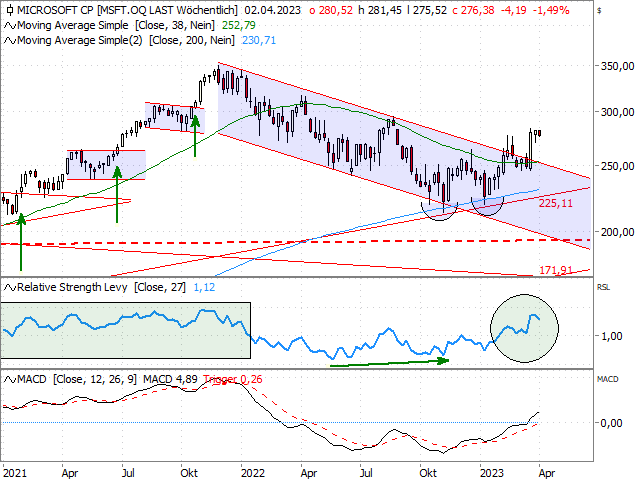Click the RSL axis heading
The height and width of the screenshot is (480, 640).
click(603, 288)
